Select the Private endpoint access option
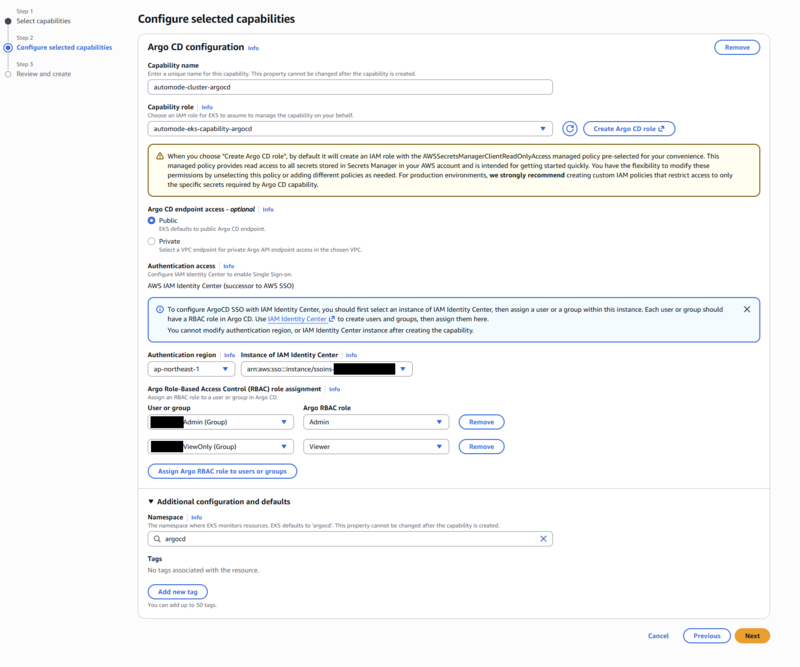 pos(152,241)
